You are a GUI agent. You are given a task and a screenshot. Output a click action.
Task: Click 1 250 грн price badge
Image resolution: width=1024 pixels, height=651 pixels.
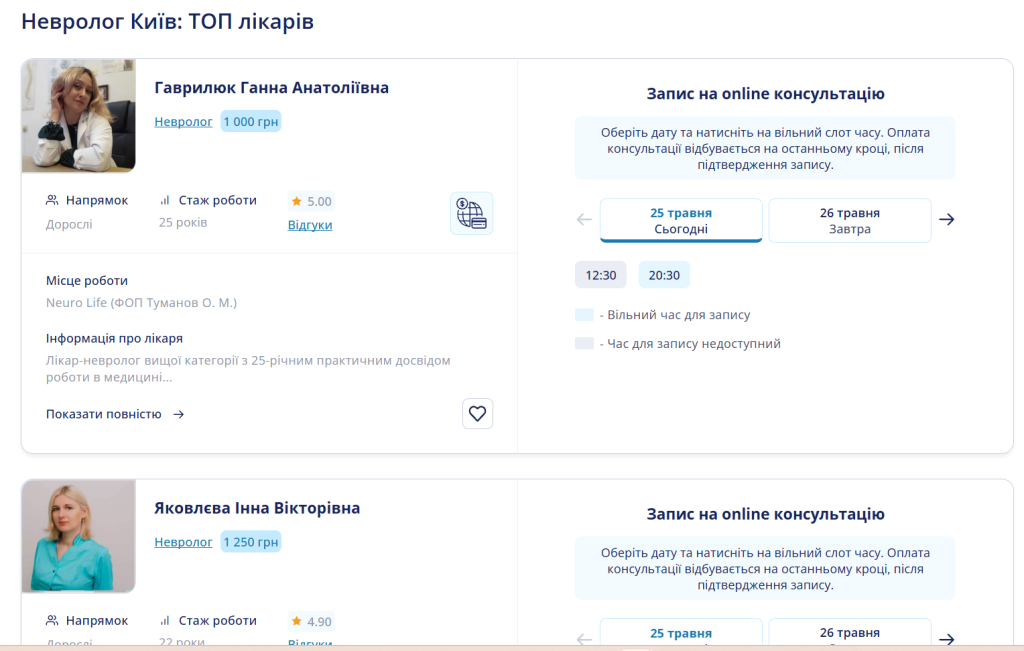pyautogui.click(x=251, y=542)
